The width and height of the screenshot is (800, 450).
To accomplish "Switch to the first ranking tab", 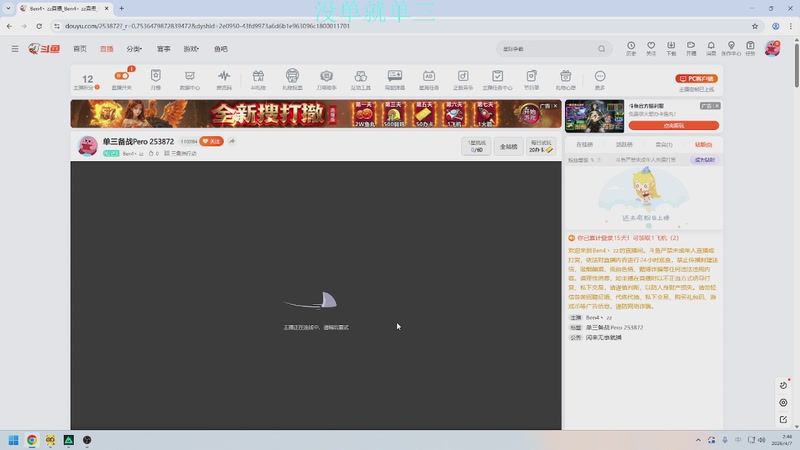I will coord(584,145).
